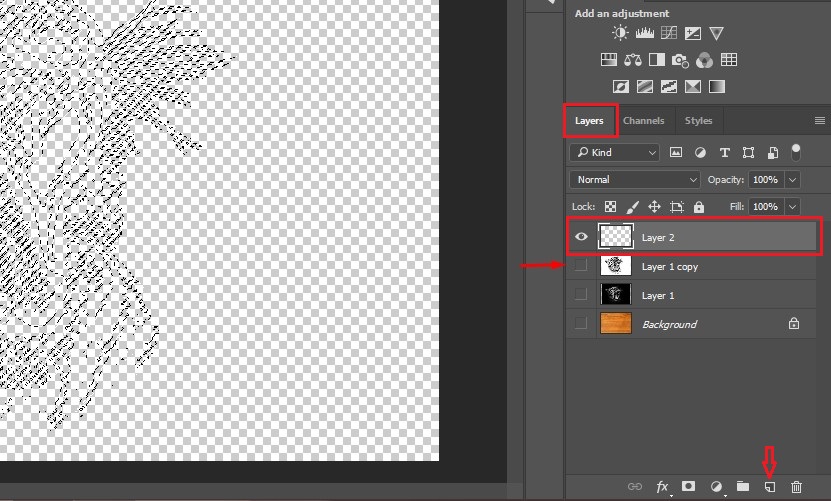Screen dimensions: 831x501
Task: Add a layer mask
Action: coord(688,486)
